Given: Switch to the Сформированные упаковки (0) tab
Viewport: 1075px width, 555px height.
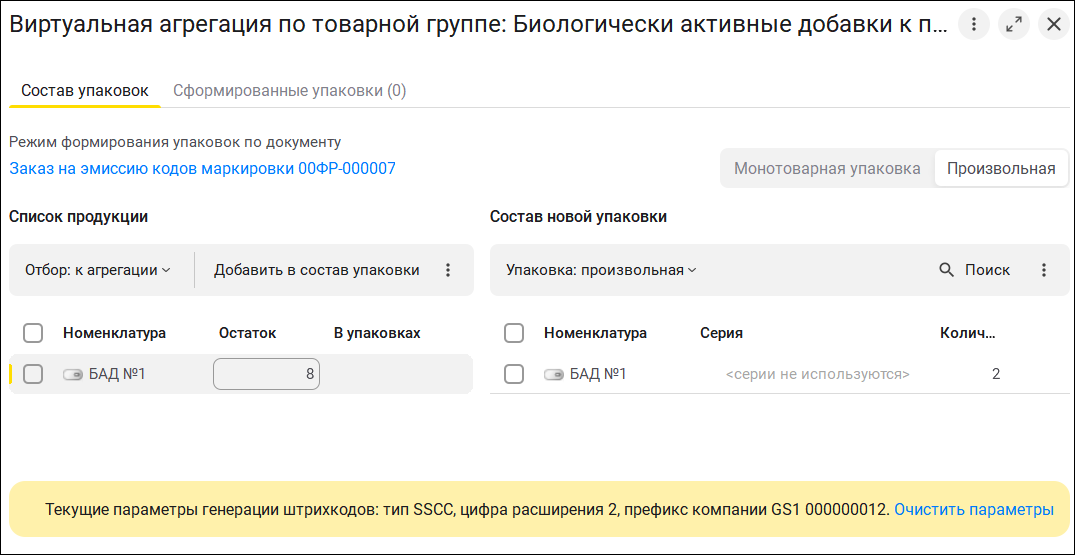Looking at the screenshot, I should [290, 91].
